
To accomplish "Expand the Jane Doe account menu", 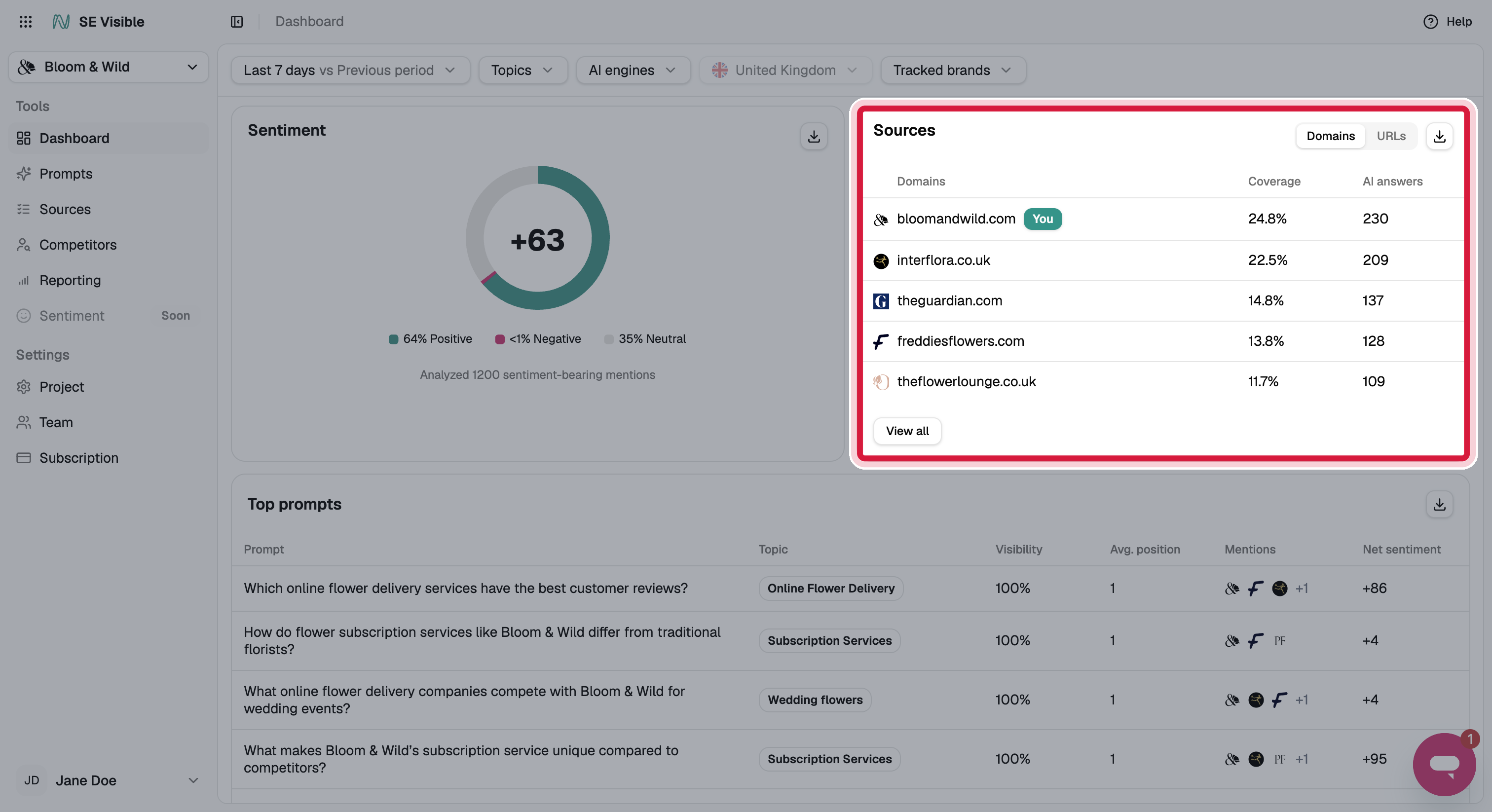I will tap(109, 781).
